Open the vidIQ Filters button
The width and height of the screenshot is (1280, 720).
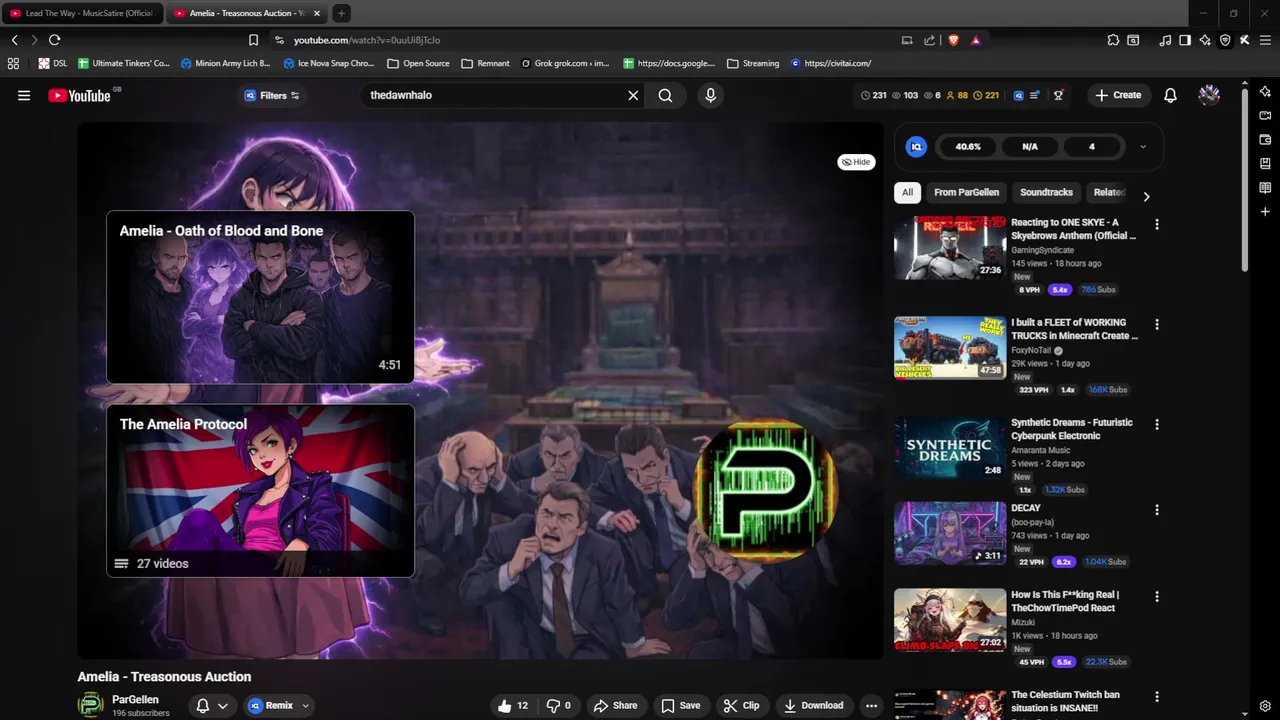272,95
